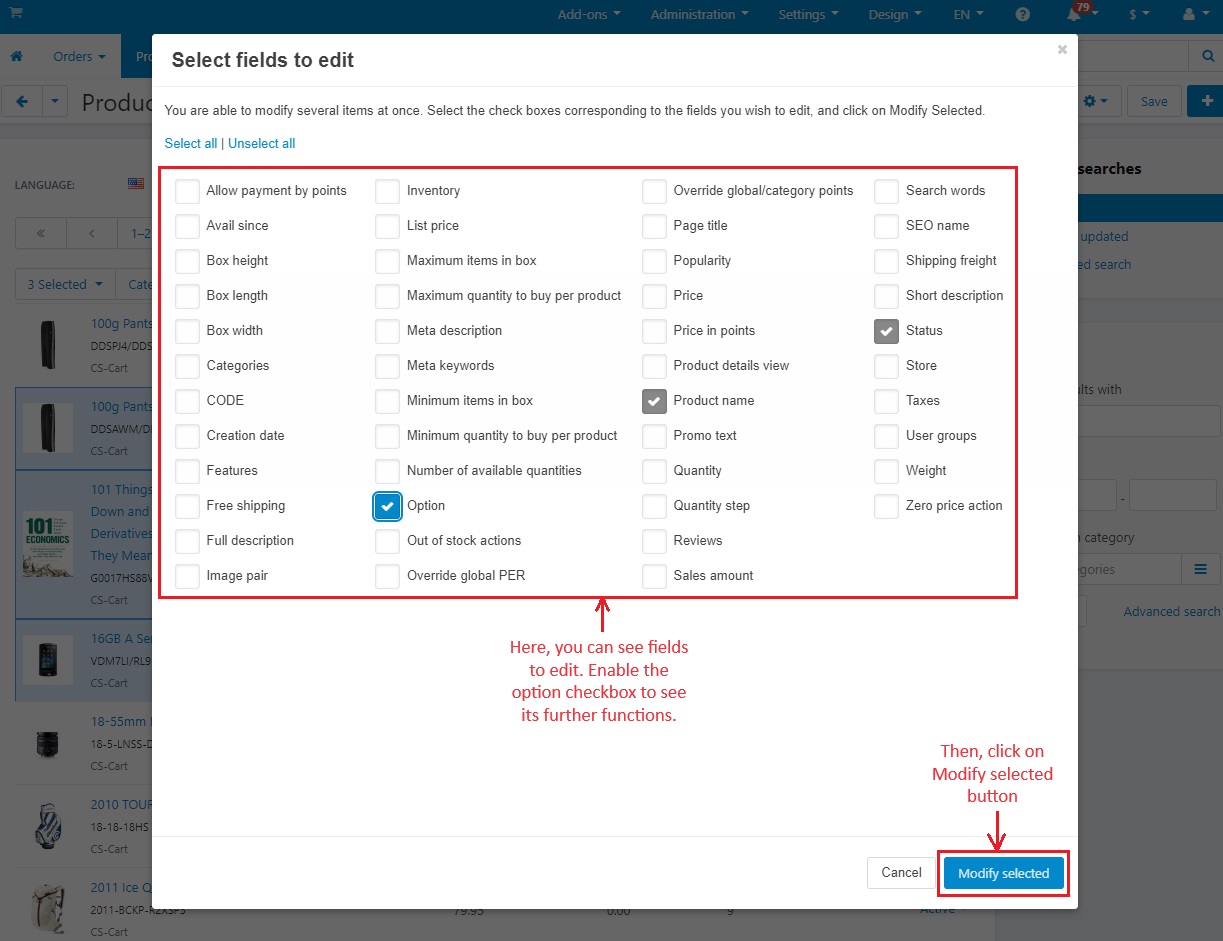Click the shopping cart icon in top bar
This screenshot has height=941, width=1223.
pyautogui.click(x=17, y=13)
